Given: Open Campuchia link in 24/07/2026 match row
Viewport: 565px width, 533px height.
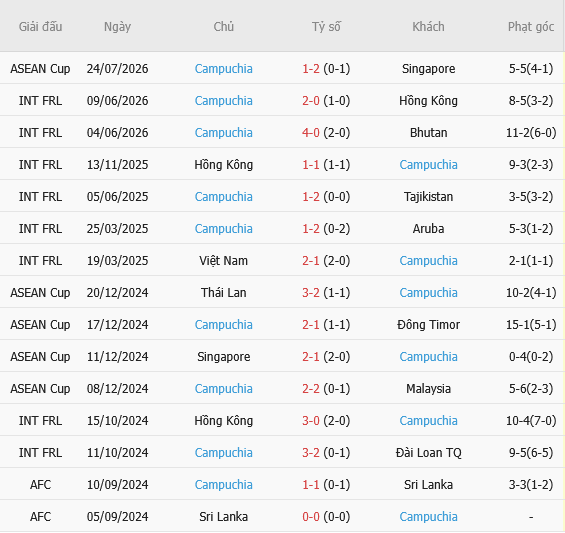Looking at the screenshot, I should 223,68.
